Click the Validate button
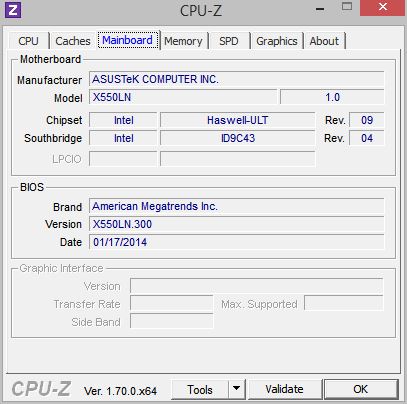The width and height of the screenshot is (407, 404). pos(284,389)
